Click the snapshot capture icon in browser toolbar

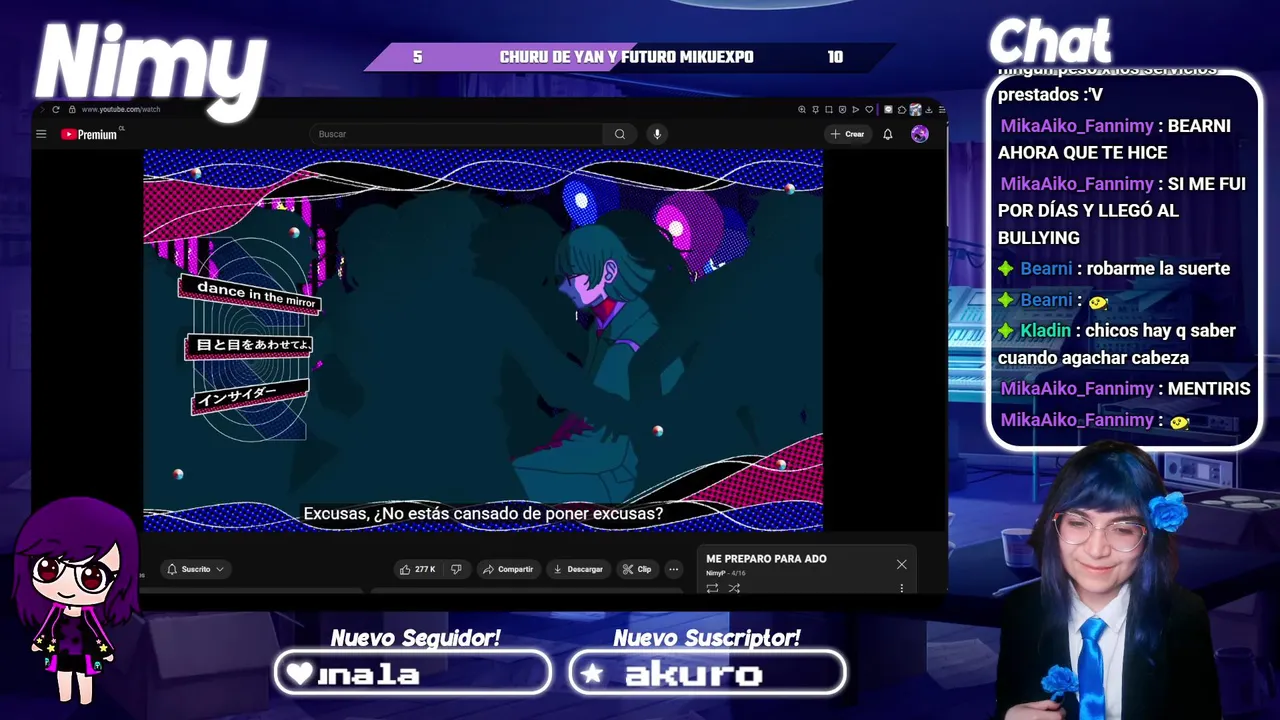point(829,109)
